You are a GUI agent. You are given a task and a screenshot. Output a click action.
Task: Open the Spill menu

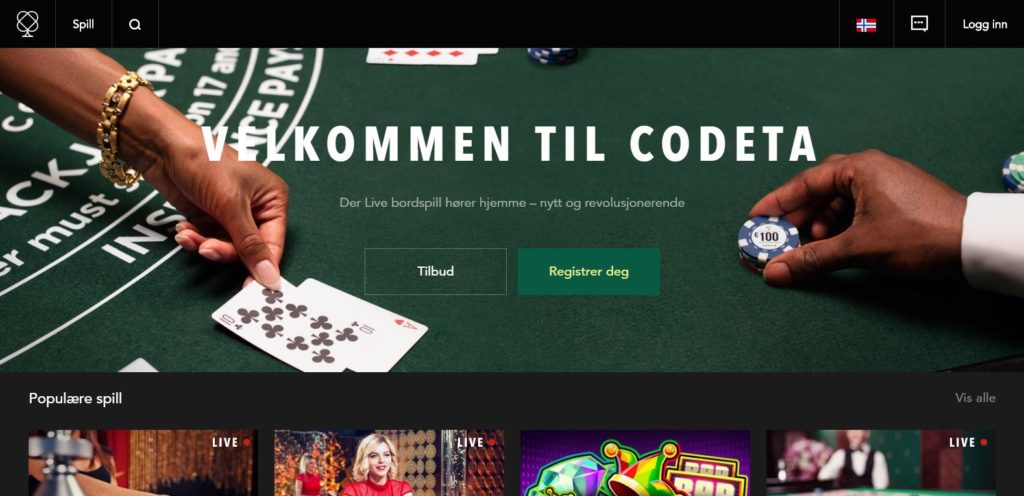point(83,24)
